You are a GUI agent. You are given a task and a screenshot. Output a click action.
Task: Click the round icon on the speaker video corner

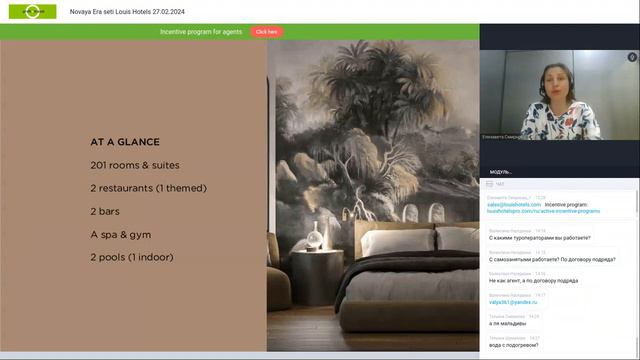[632, 57]
